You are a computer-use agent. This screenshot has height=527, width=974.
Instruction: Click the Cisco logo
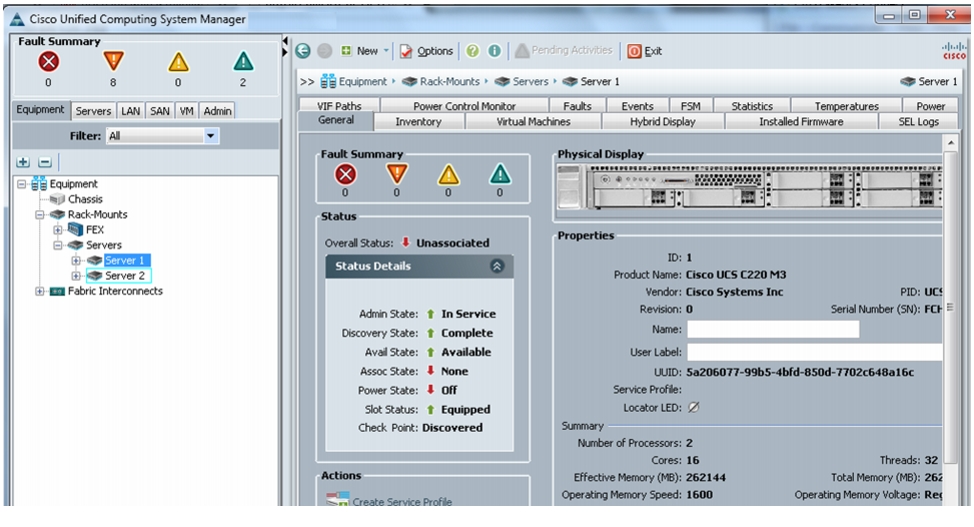[954, 51]
